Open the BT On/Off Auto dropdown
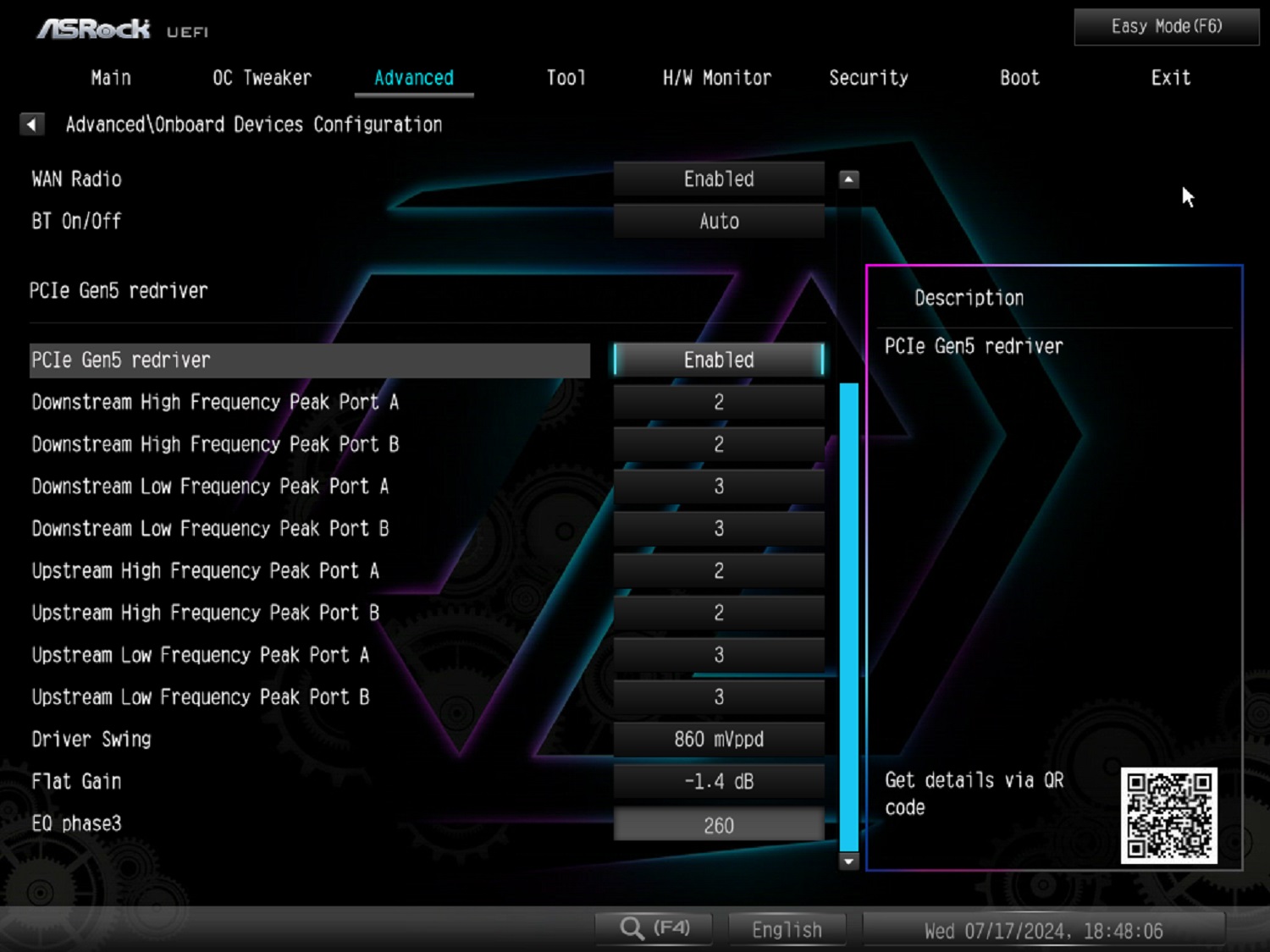1270x952 pixels. (x=719, y=221)
